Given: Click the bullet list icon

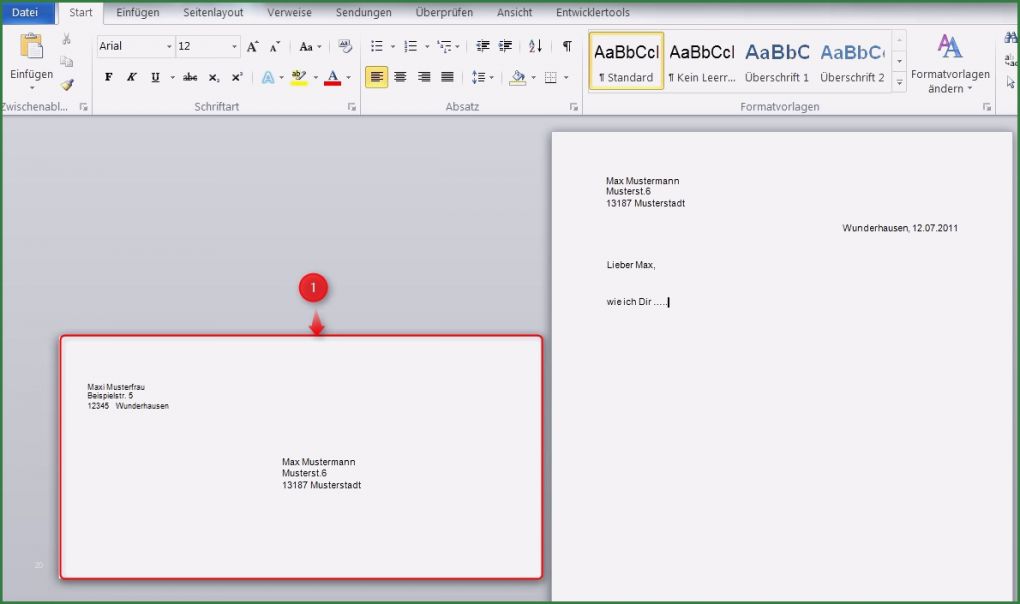Looking at the screenshot, I should (x=377, y=46).
